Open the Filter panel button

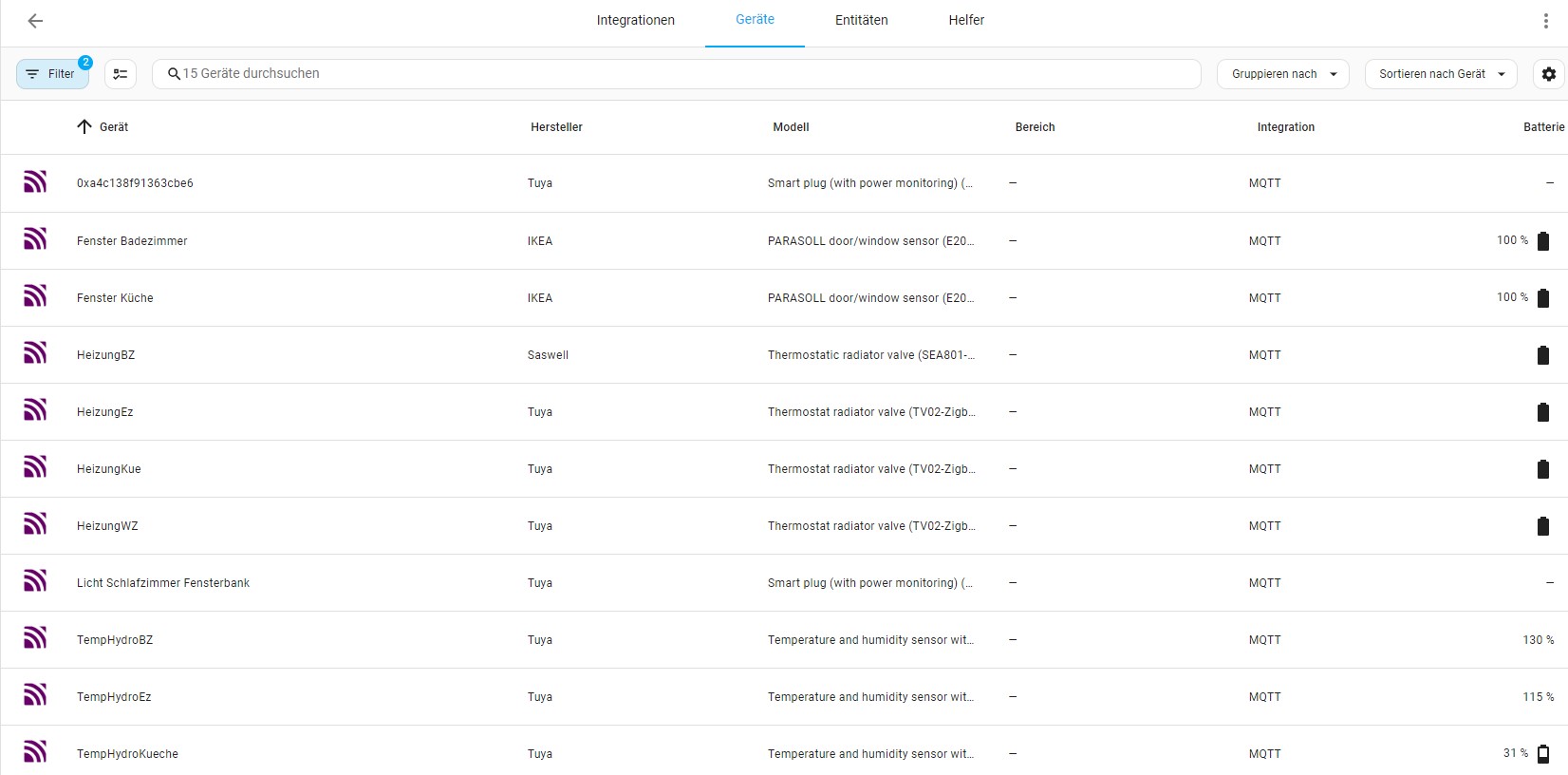(x=53, y=74)
